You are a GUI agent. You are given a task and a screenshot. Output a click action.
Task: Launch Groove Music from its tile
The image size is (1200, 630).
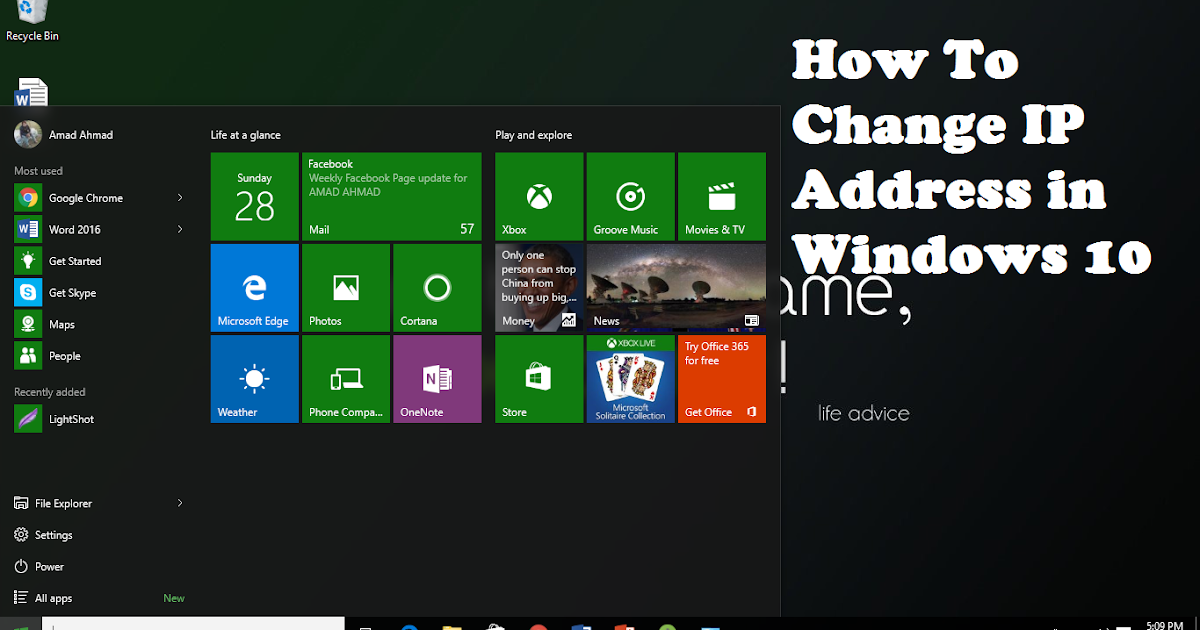point(630,196)
